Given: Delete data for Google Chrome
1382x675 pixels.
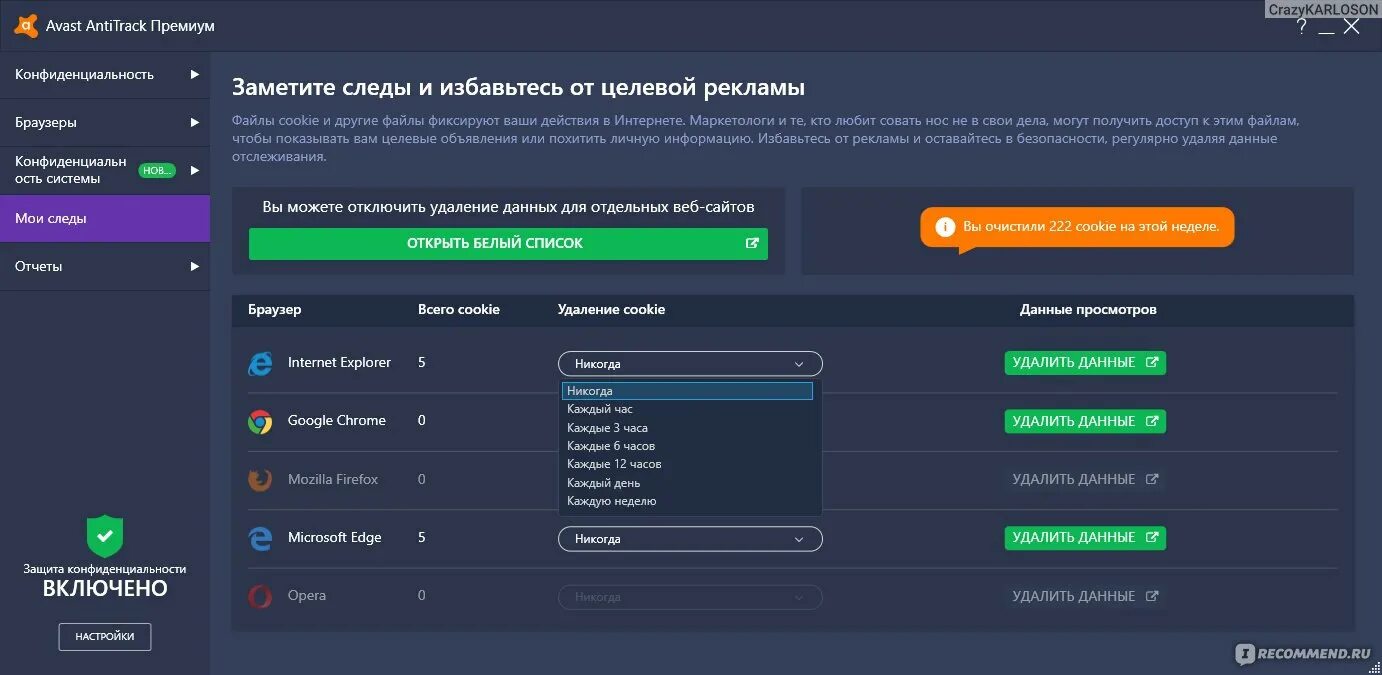Looking at the screenshot, I should point(1085,421).
